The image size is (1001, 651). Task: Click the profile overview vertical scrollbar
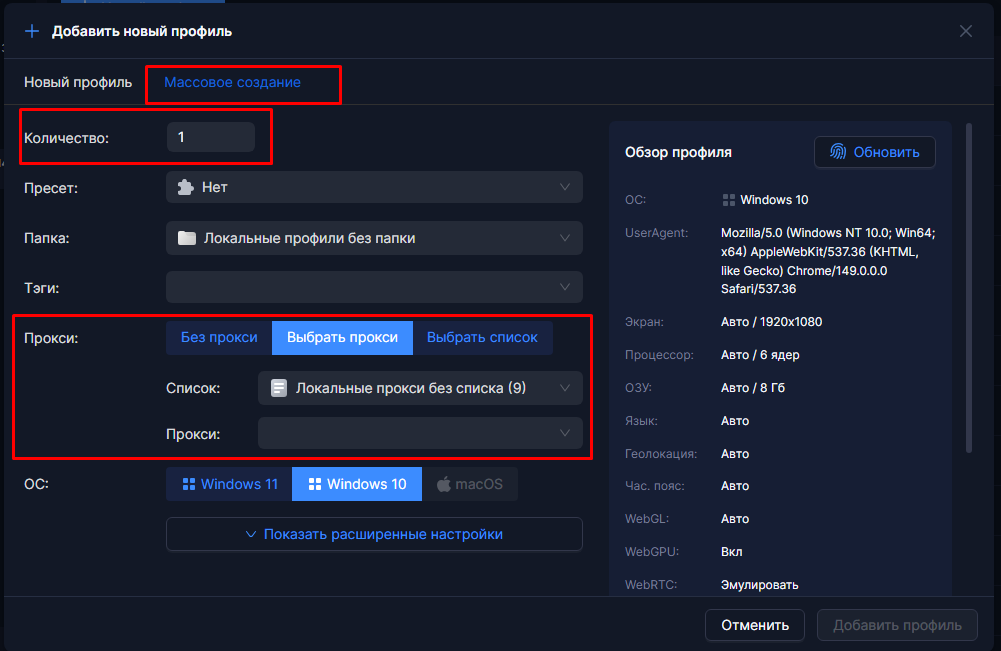click(969, 287)
